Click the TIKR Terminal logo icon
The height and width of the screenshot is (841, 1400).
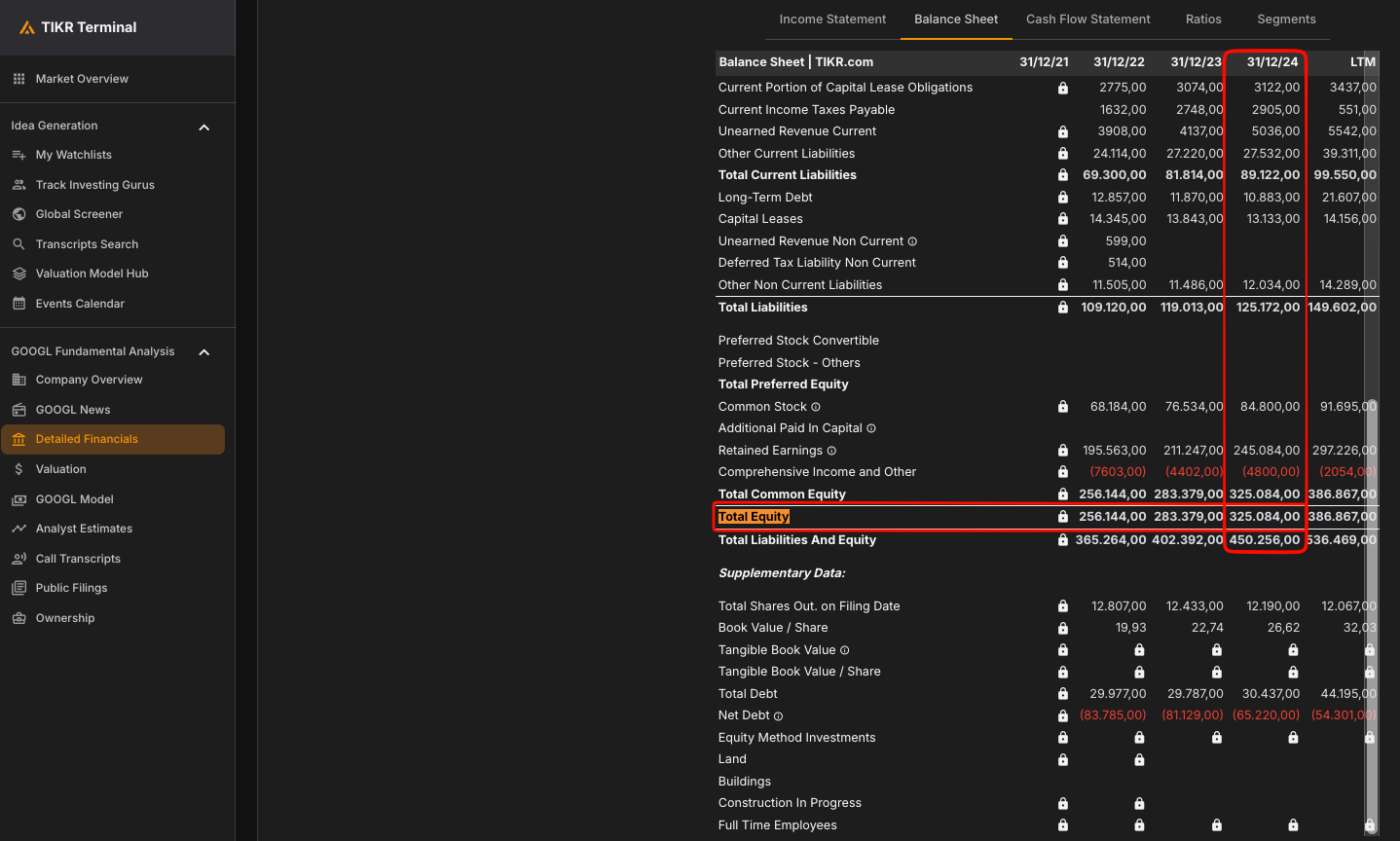26,27
